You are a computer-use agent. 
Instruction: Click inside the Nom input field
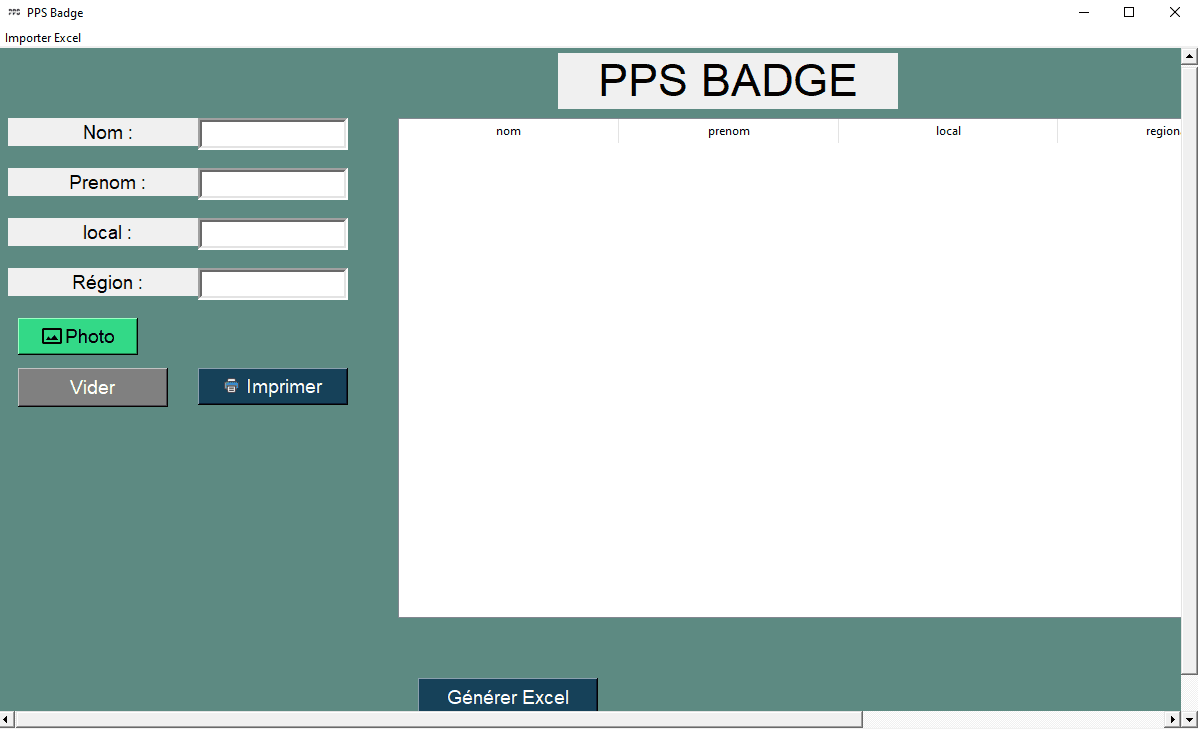[272, 131]
